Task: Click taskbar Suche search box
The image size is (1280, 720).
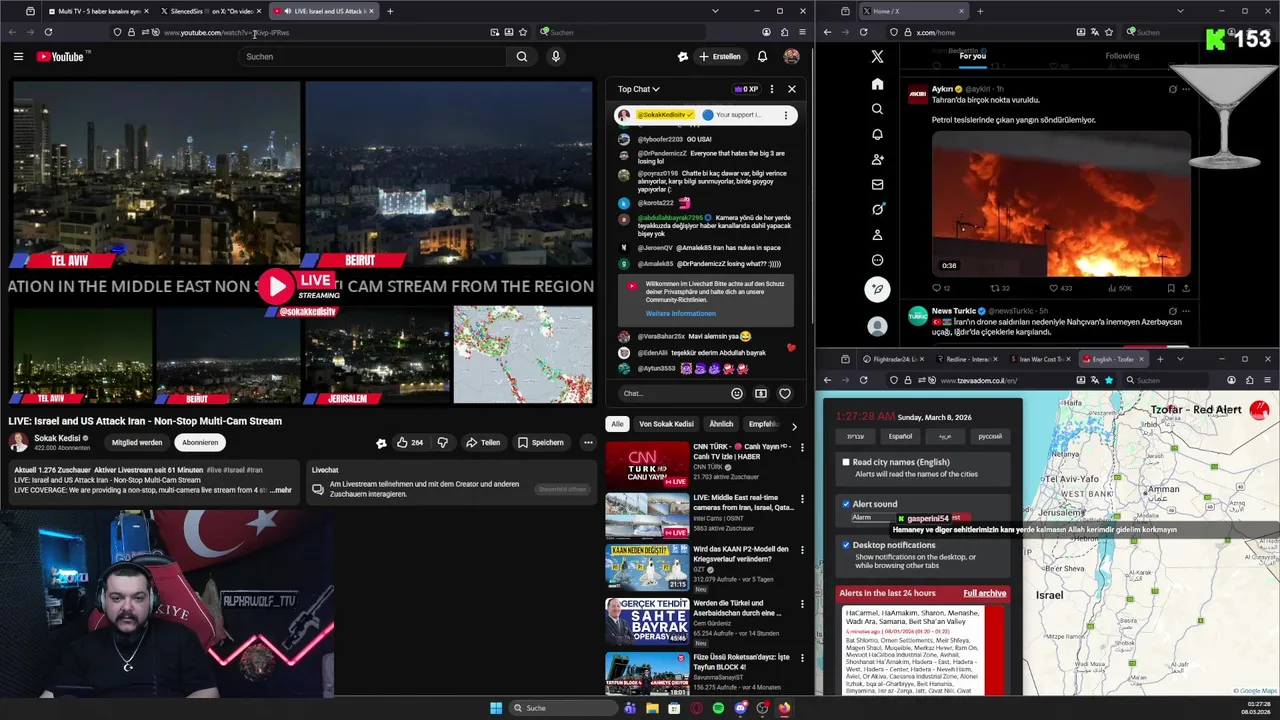Action: click(563, 708)
